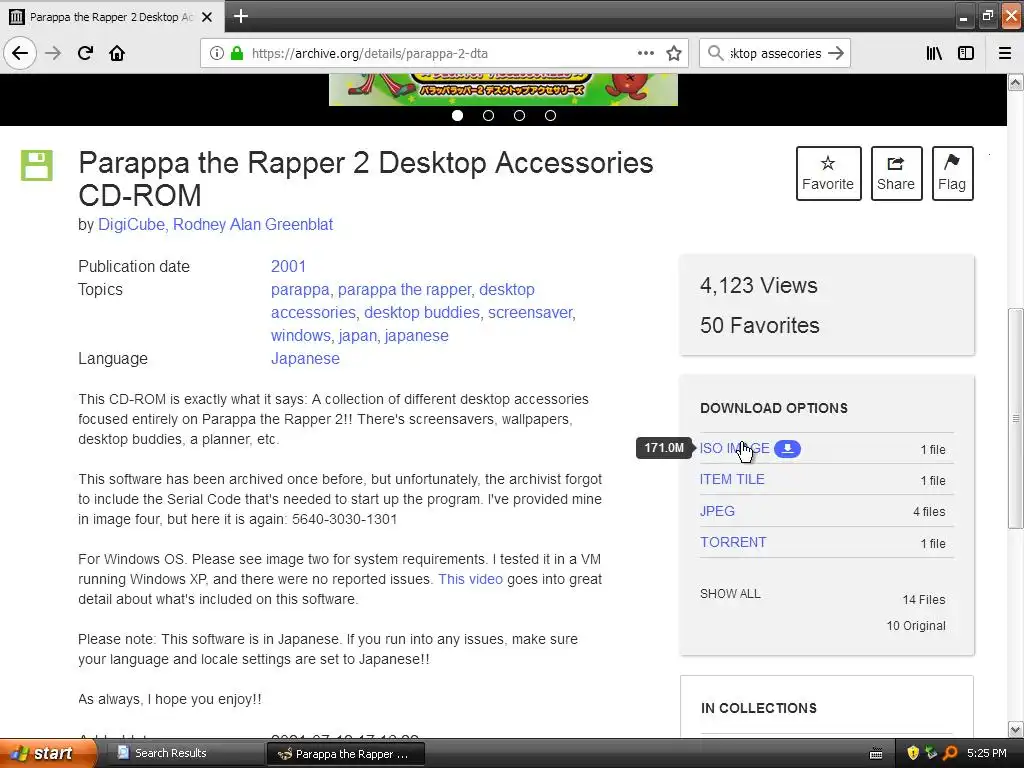The height and width of the screenshot is (768, 1024).
Task: Click the Japanese language link
Action: 306,359
